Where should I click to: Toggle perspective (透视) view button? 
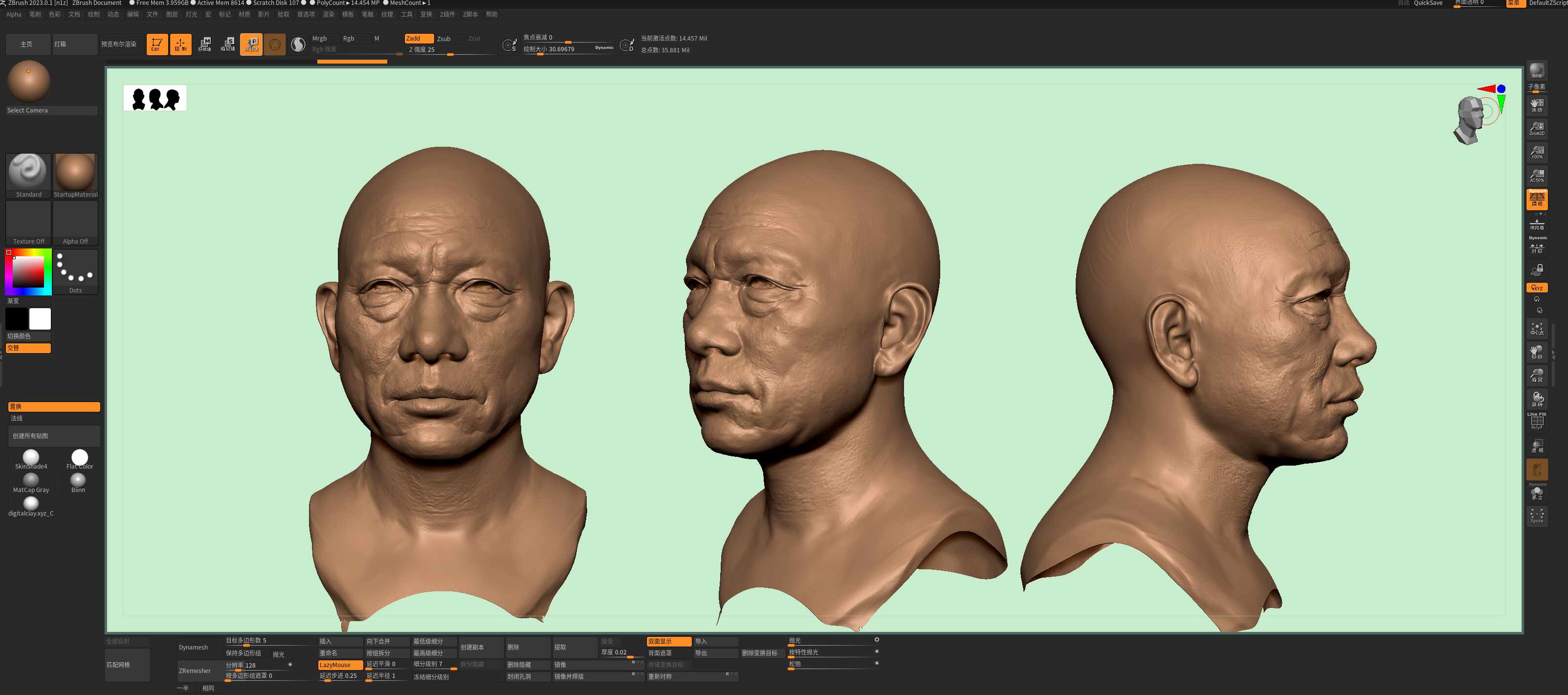1536,199
